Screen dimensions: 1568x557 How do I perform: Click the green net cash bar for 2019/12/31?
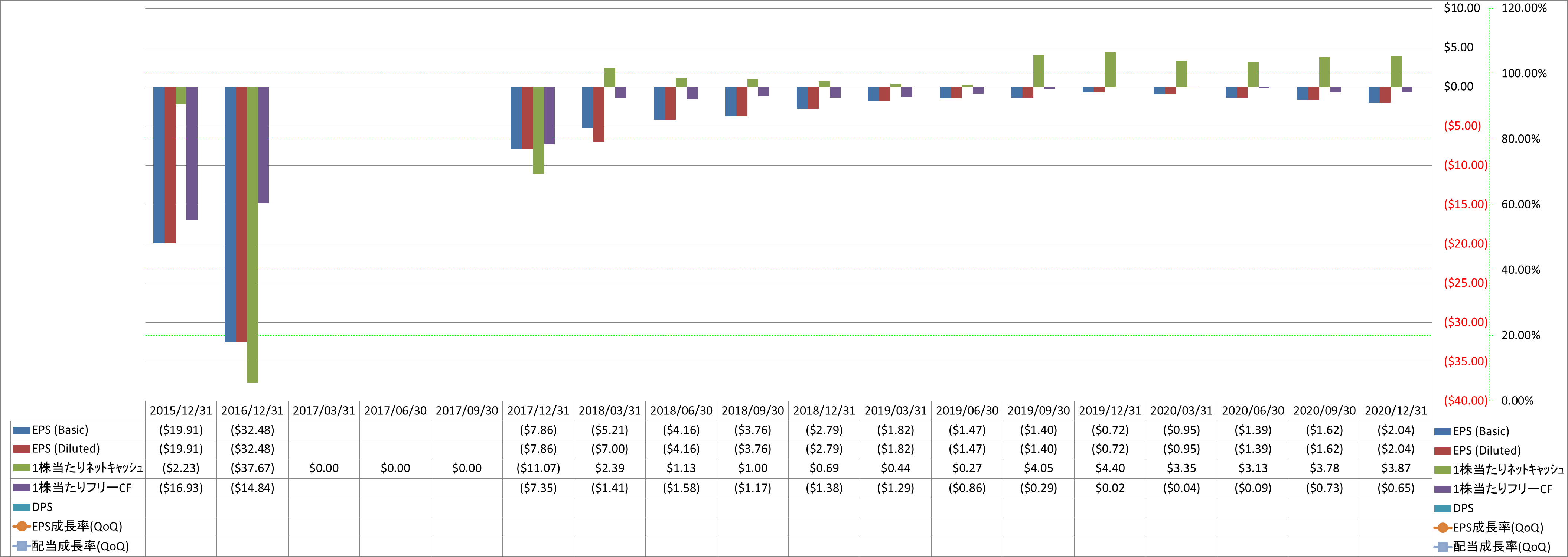(1110, 69)
